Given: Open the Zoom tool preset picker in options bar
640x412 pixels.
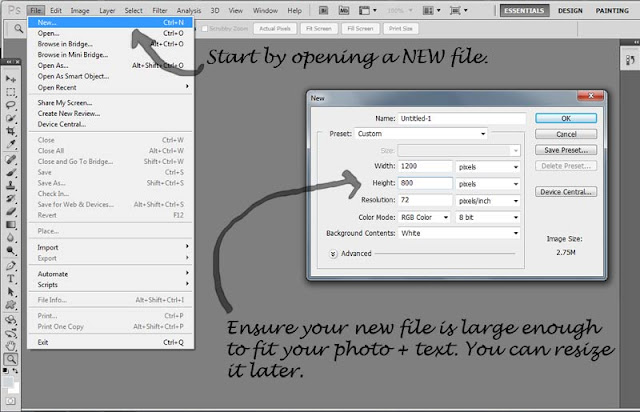Looking at the screenshot, I should tap(18, 29).
